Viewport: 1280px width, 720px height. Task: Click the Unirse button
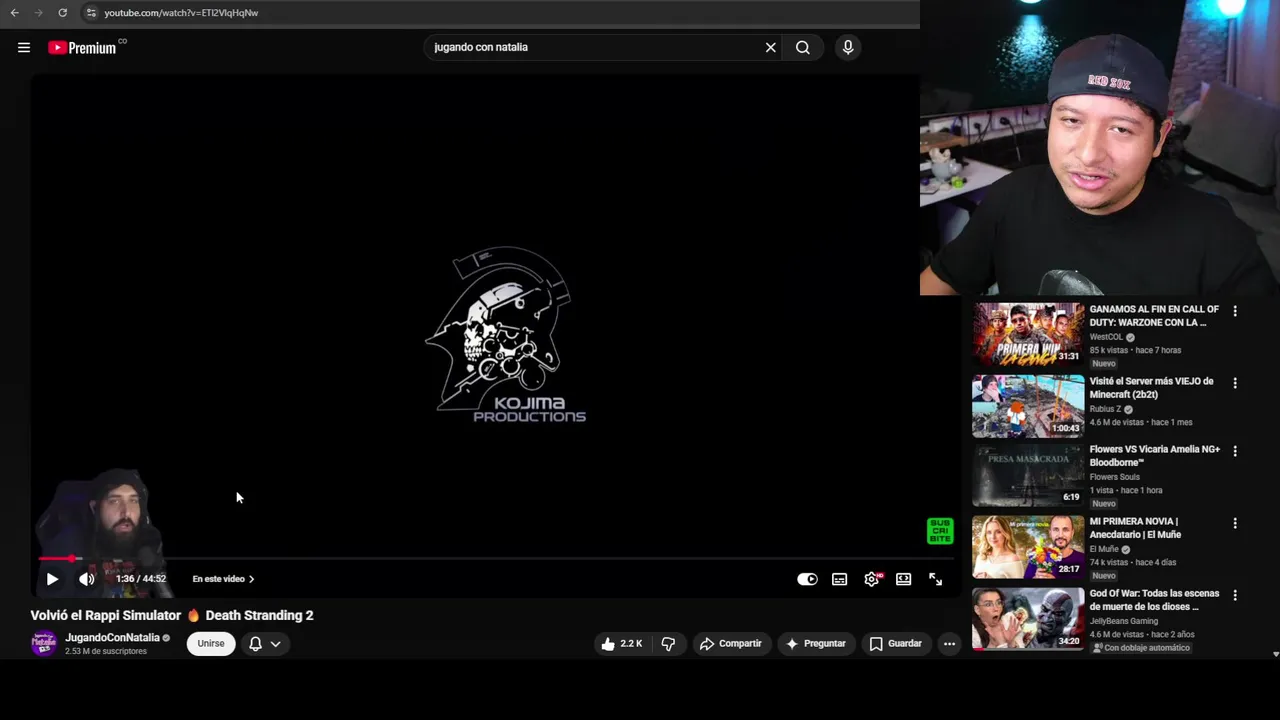[x=211, y=644]
